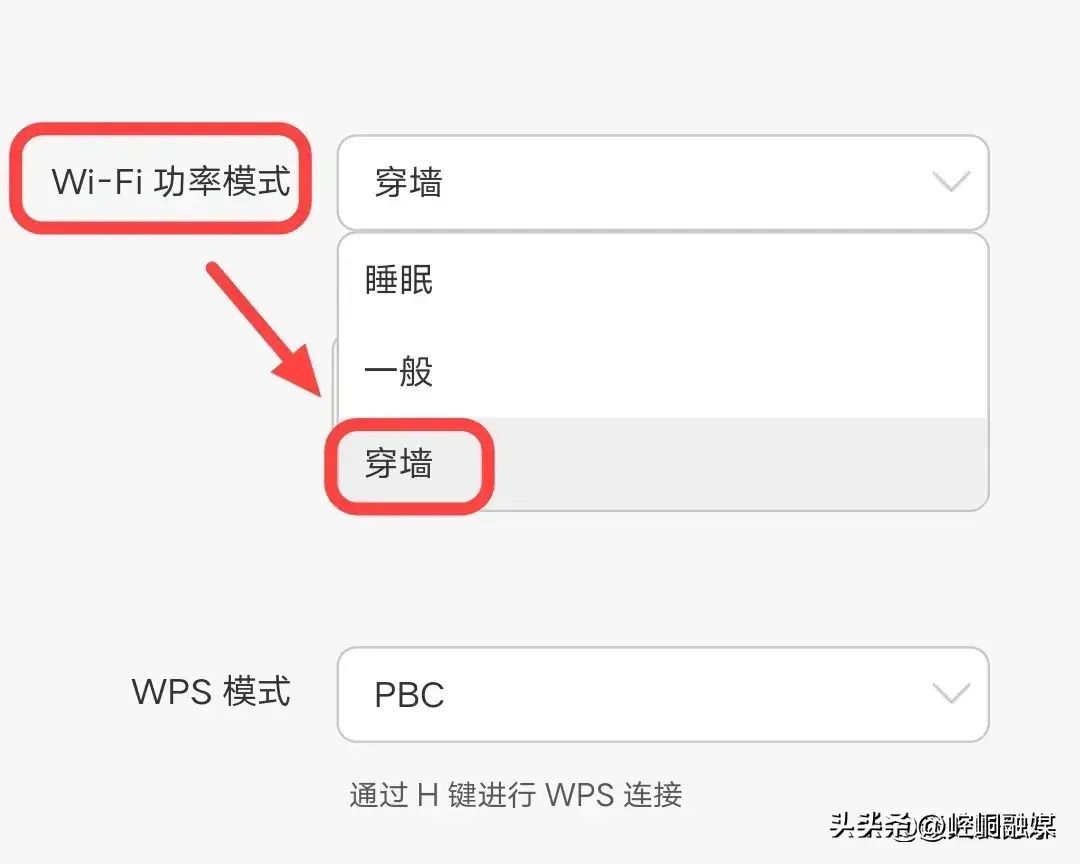Click the chevron arrow in PBC box
The width and height of the screenshot is (1080, 864).
(x=951, y=693)
